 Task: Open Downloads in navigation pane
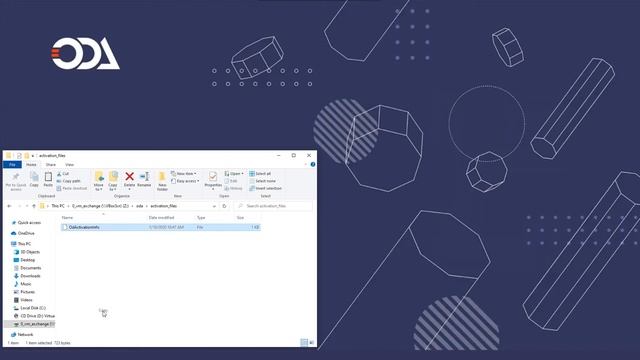30,276
